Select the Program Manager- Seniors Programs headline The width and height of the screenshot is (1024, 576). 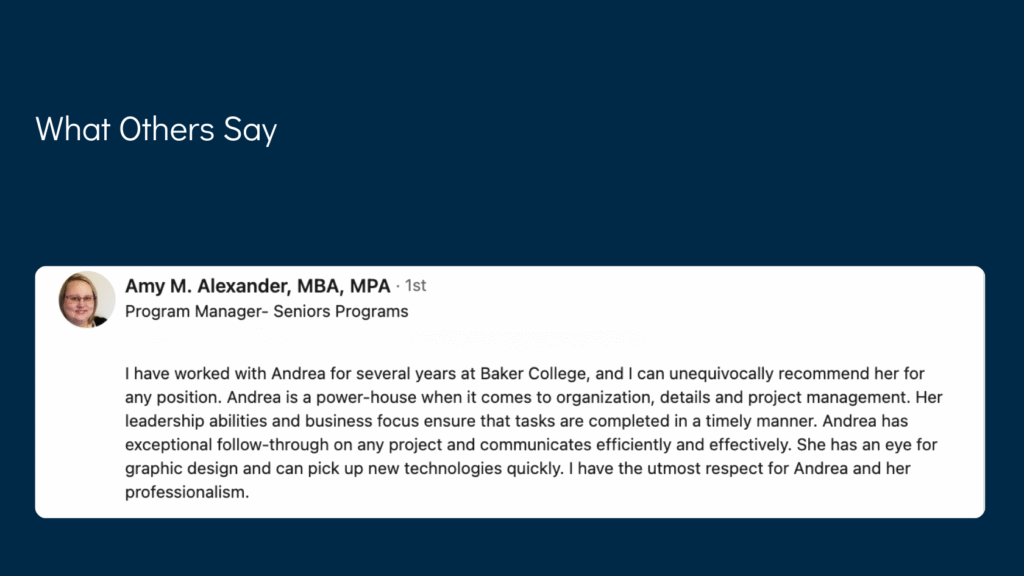pos(266,312)
